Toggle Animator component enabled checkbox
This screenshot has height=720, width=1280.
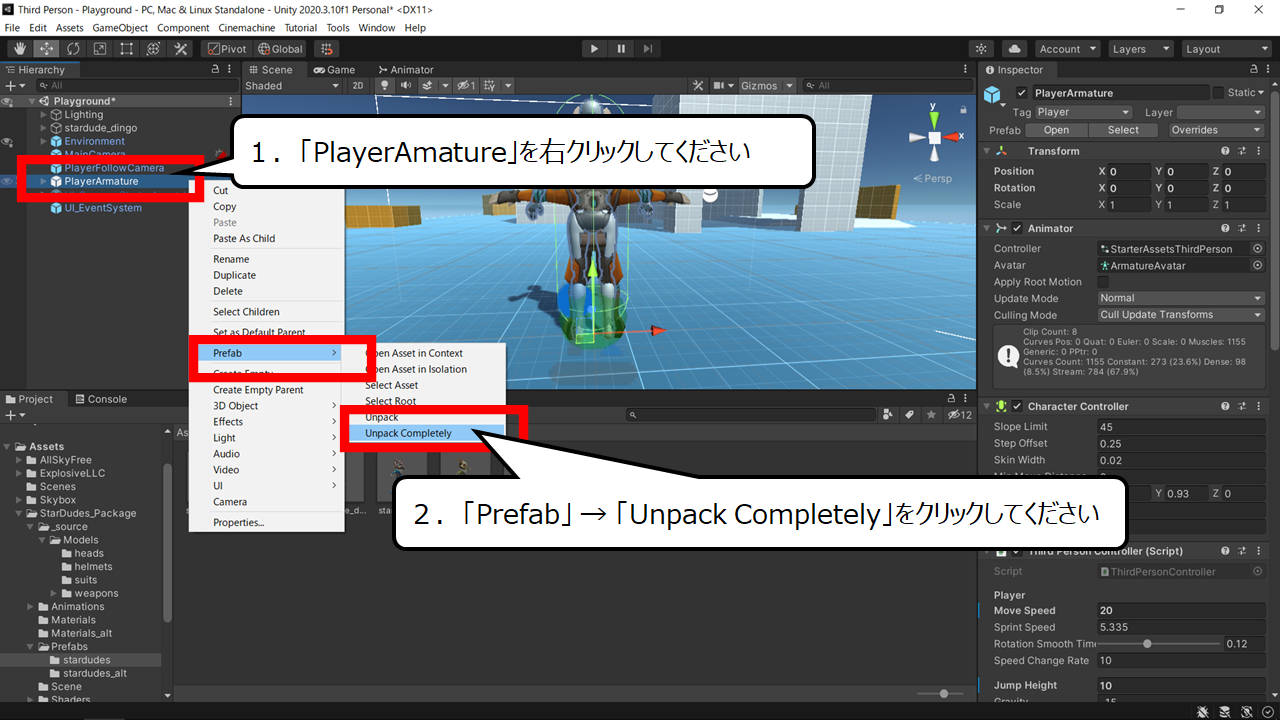pos(1017,228)
